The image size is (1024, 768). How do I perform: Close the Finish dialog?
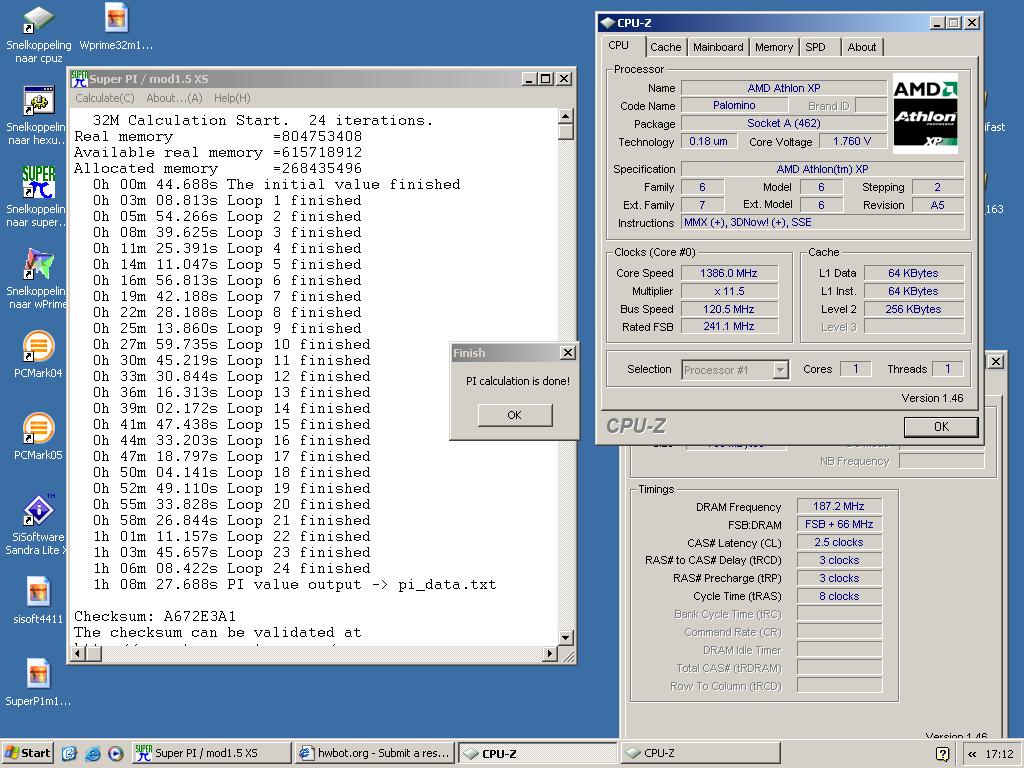[x=568, y=353]
